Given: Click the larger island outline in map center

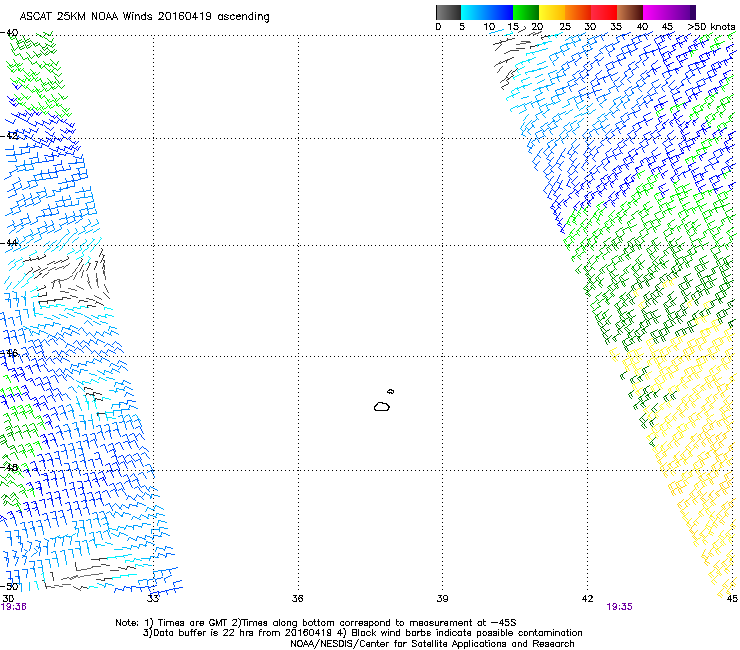Looking at the screenshot, I should click(x=382, y=406).
